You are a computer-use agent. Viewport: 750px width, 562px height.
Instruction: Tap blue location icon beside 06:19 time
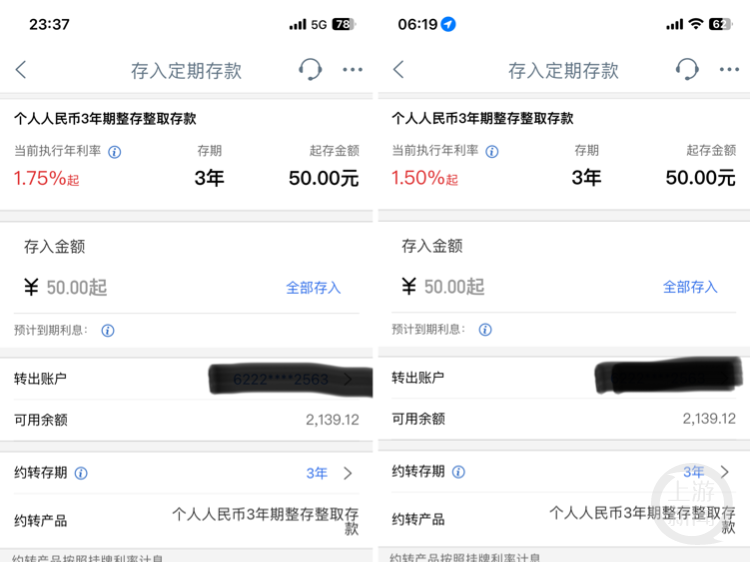pos(449,24)
